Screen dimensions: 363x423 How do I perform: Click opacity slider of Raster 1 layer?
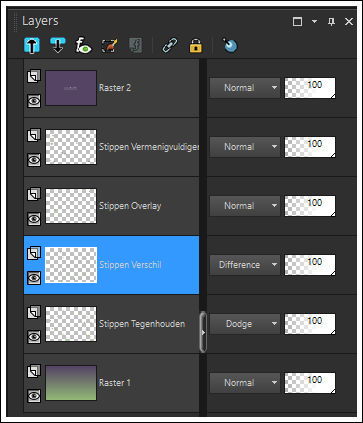310,383
